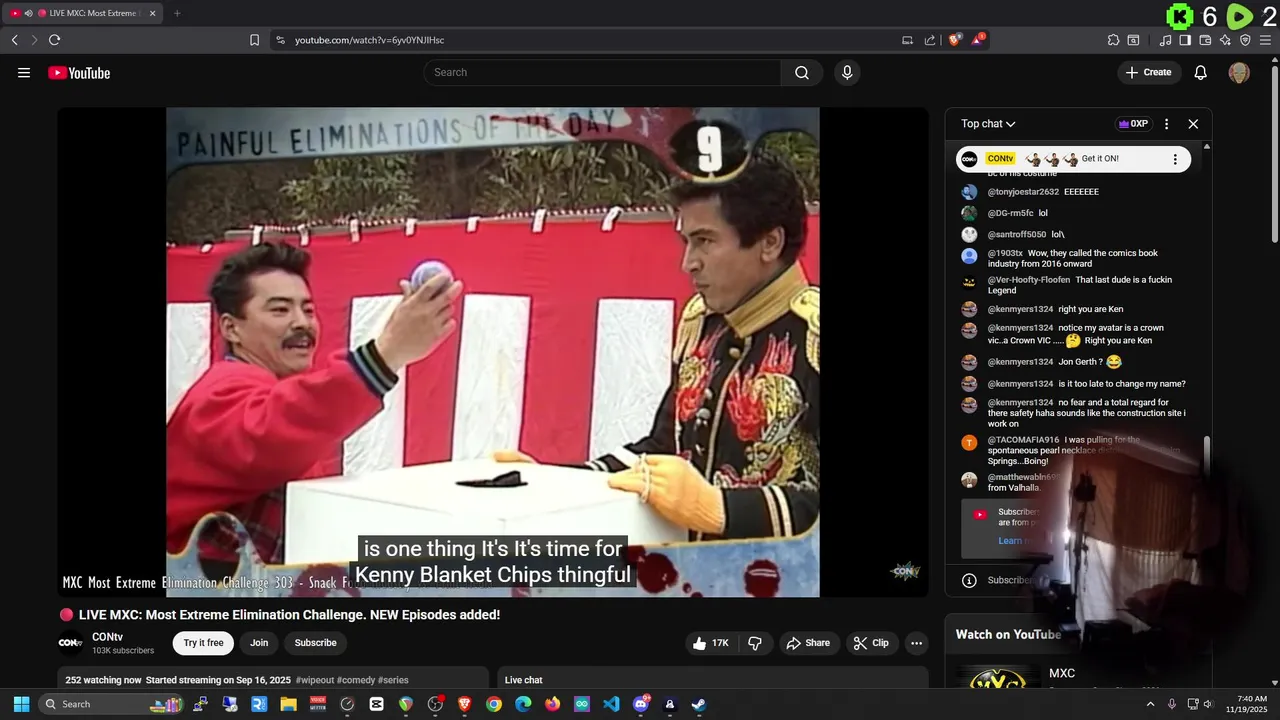Dislike the video with thumbs down
Screen dimensions: 1280x720
[755, 643]
